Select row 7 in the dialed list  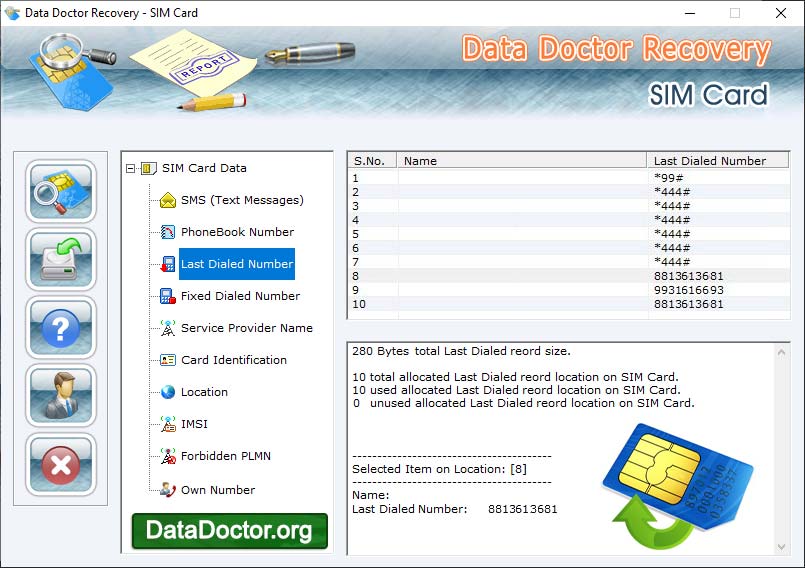coord(568,262)
